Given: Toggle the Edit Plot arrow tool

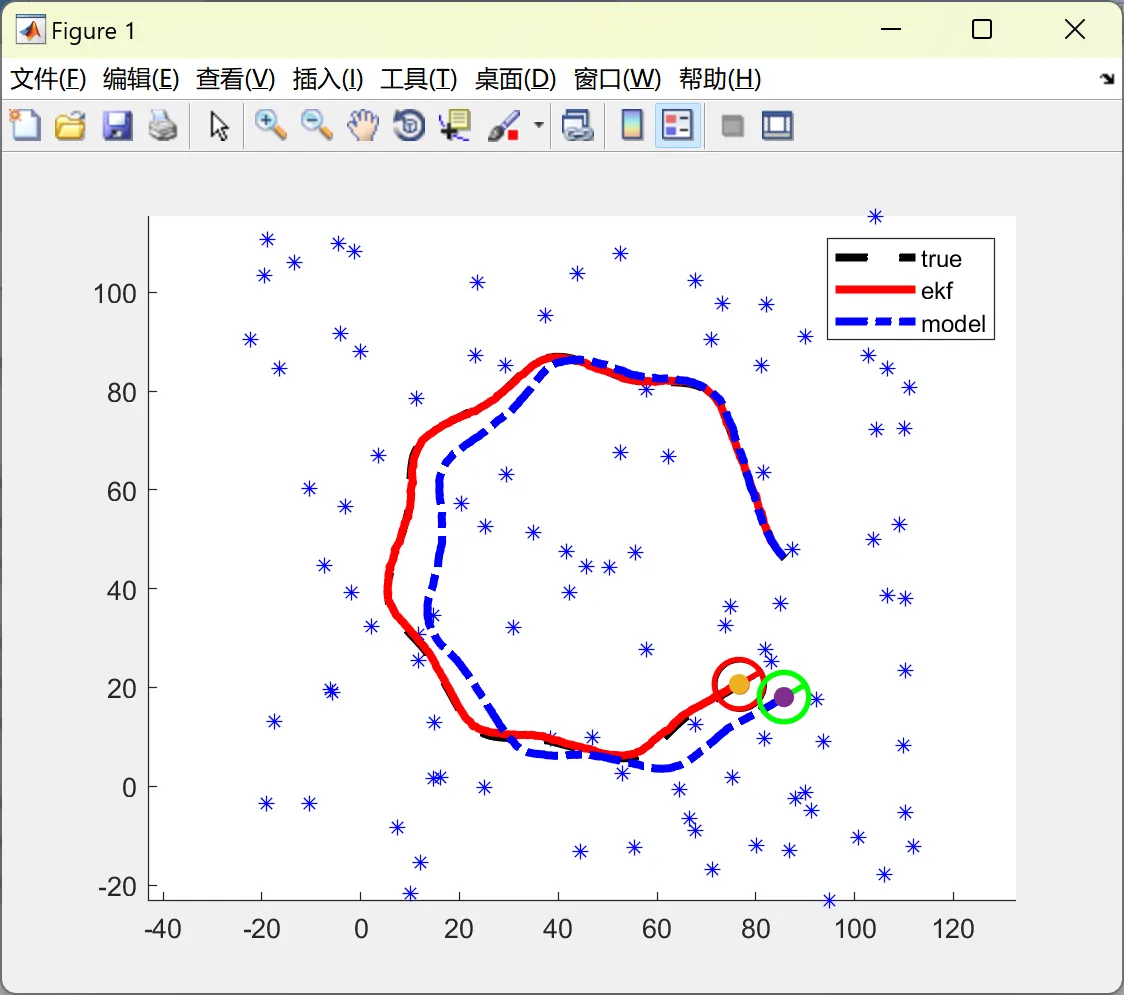Looking at the screenshot, I should pyautogui.click(x=219, y=125).
